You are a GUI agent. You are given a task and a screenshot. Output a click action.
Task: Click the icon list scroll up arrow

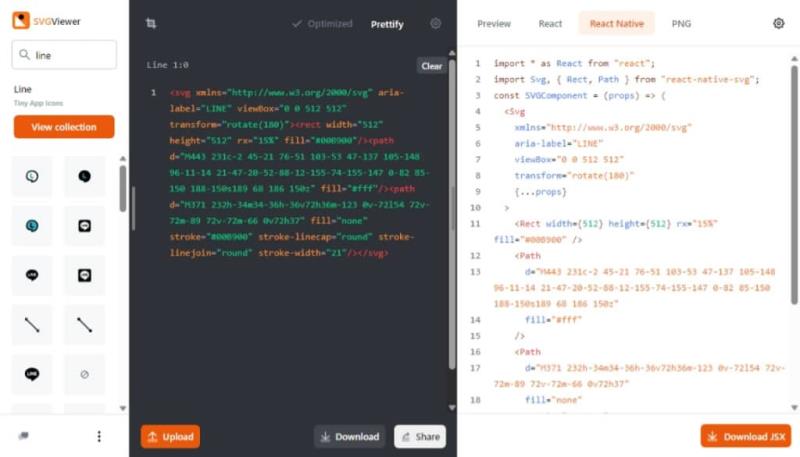[x=122, y=159]
